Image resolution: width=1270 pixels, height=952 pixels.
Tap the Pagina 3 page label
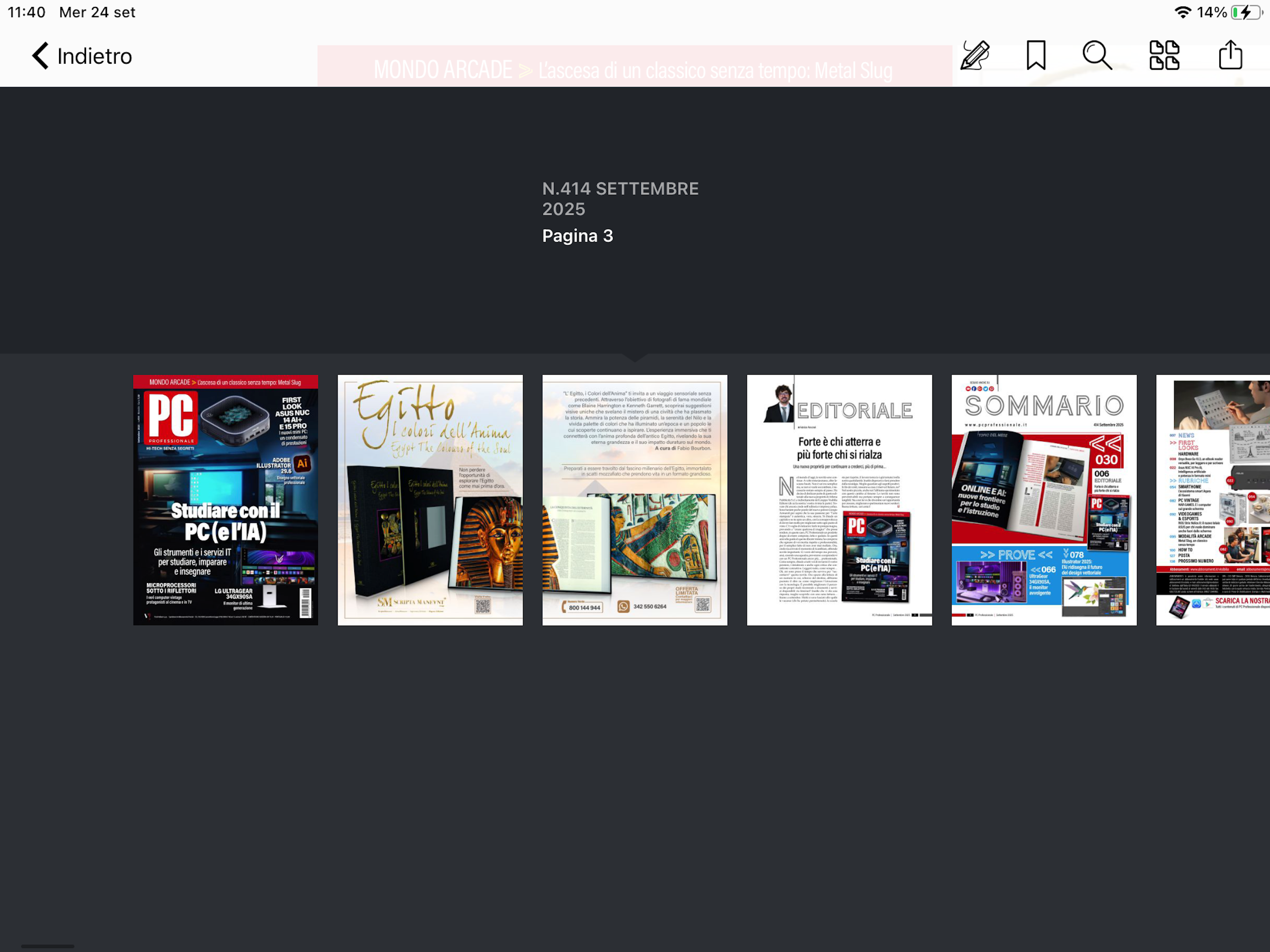(577, 236)
